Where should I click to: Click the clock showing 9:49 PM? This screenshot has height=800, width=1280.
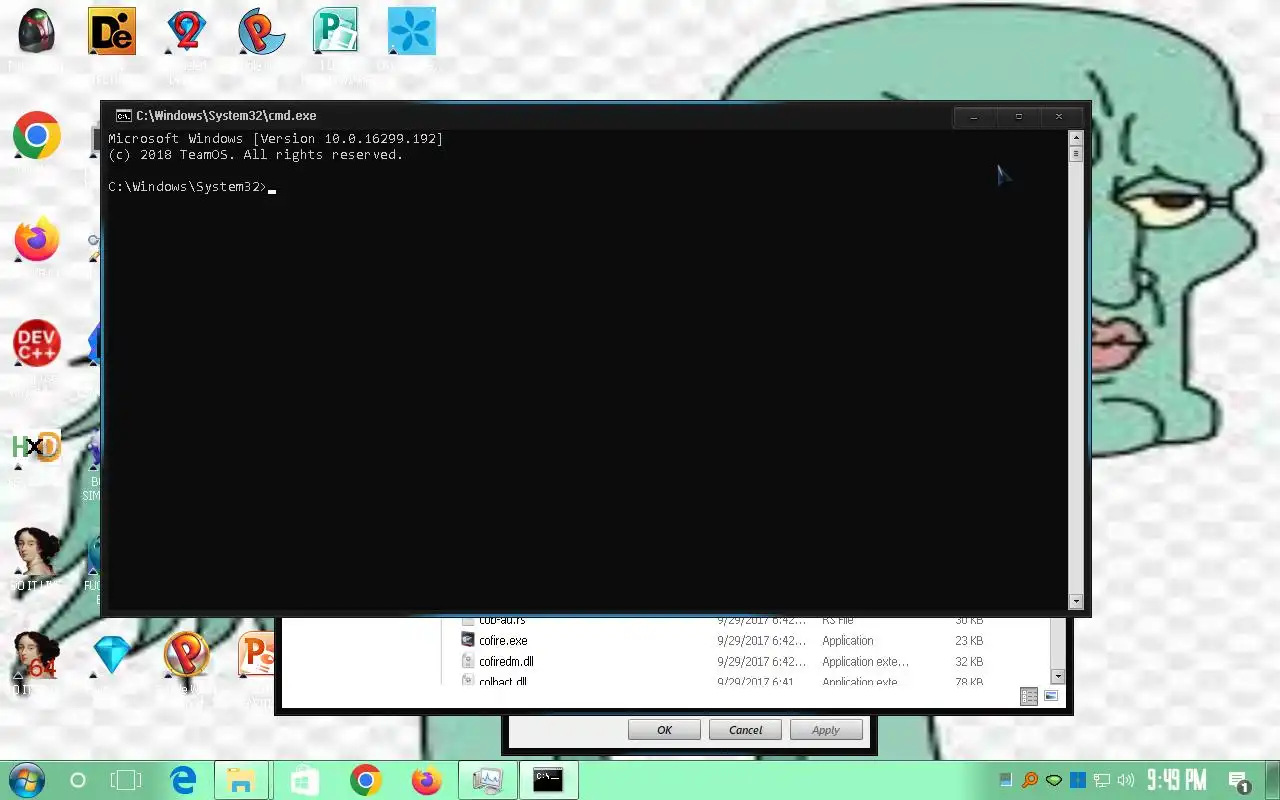[1176, 780]
